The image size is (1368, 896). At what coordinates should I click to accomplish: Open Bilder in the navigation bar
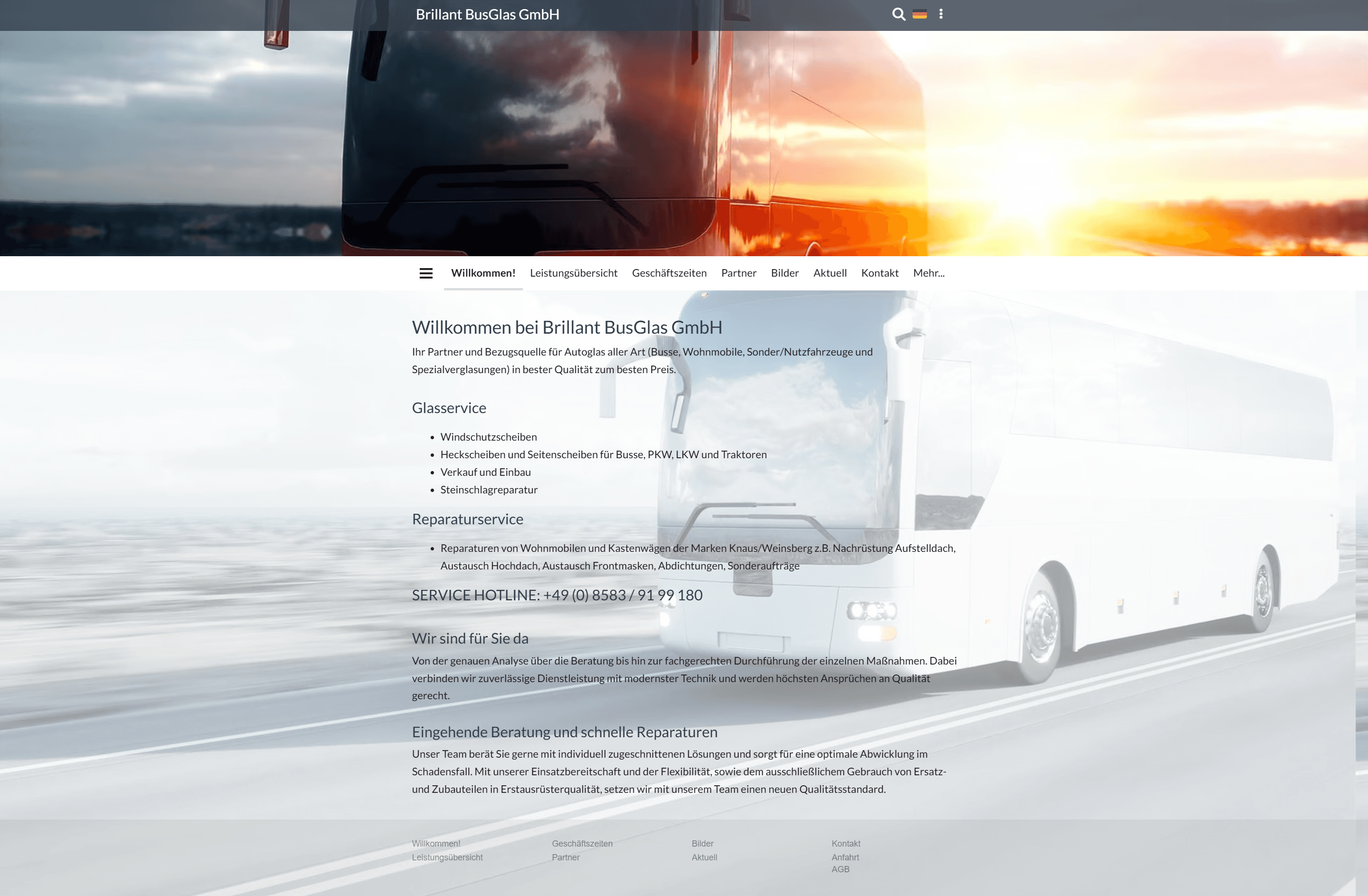tap(785, 273)
